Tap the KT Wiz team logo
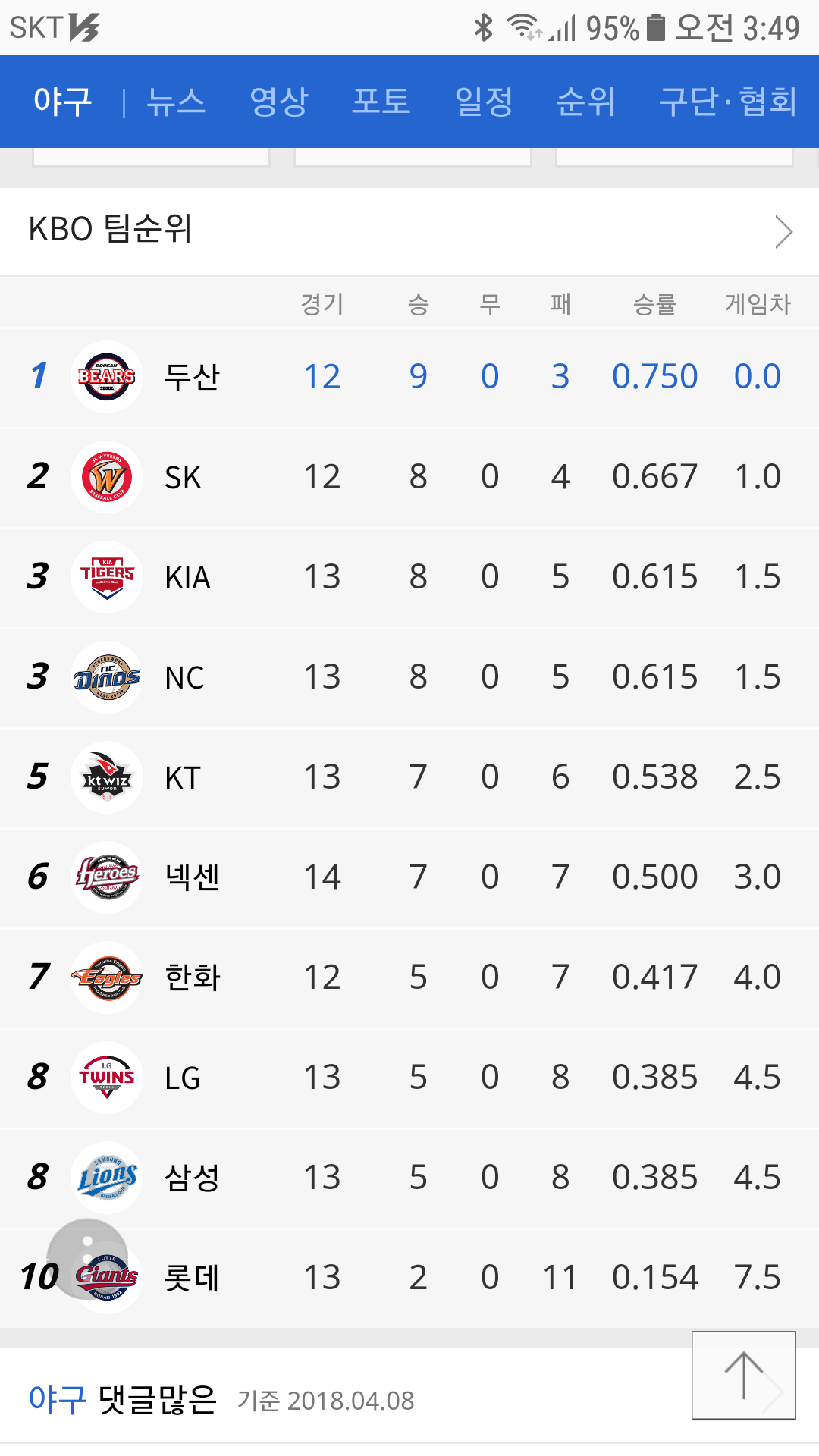 point(107,777)
